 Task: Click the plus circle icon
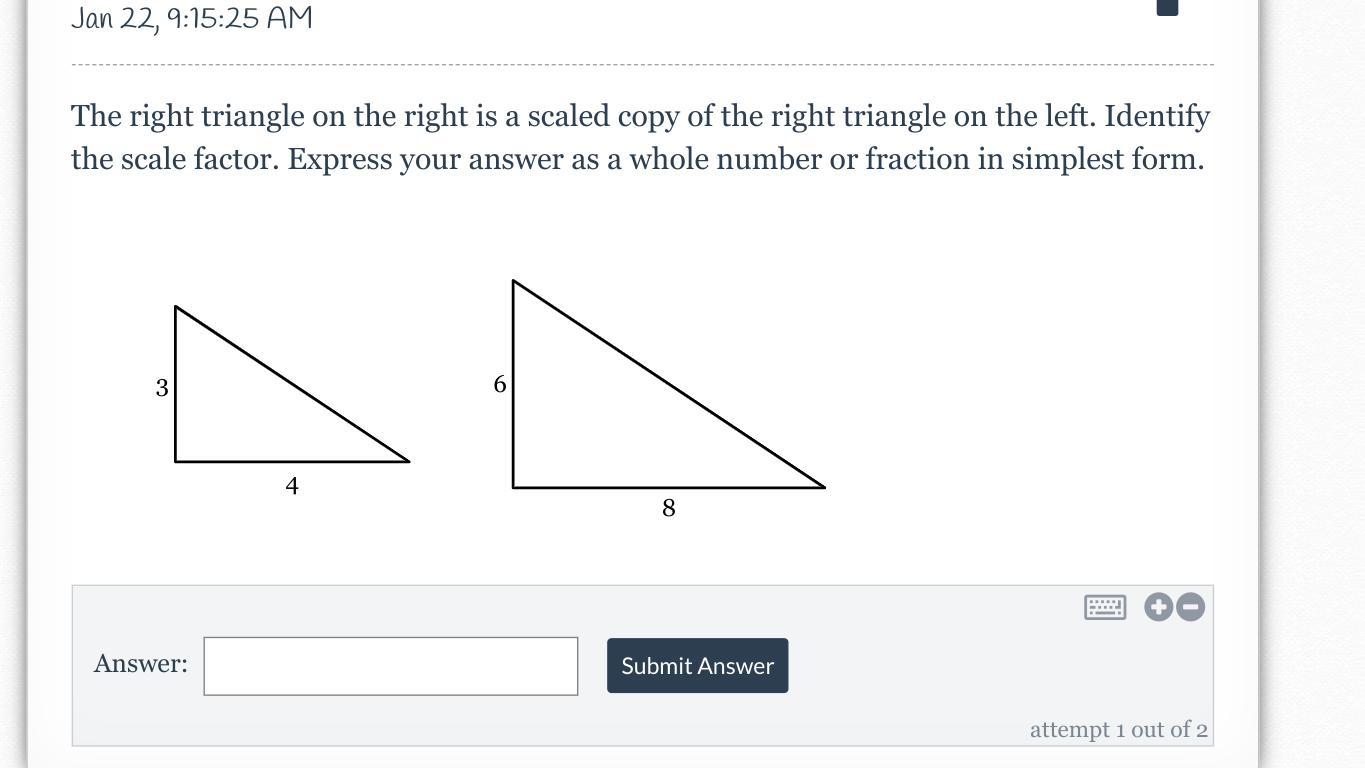pos(1158,607)
